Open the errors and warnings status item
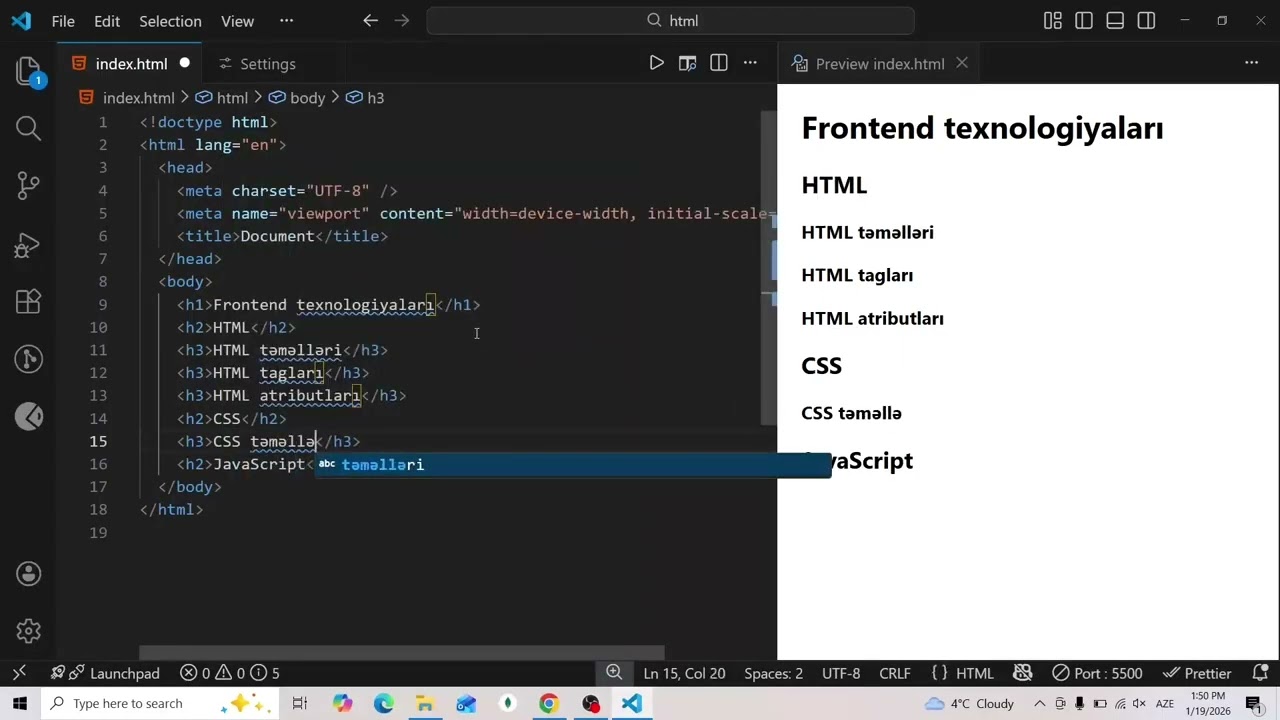The width and height of the screenshot is (1280, 720). pyautogui.click(x=229, y=673)
